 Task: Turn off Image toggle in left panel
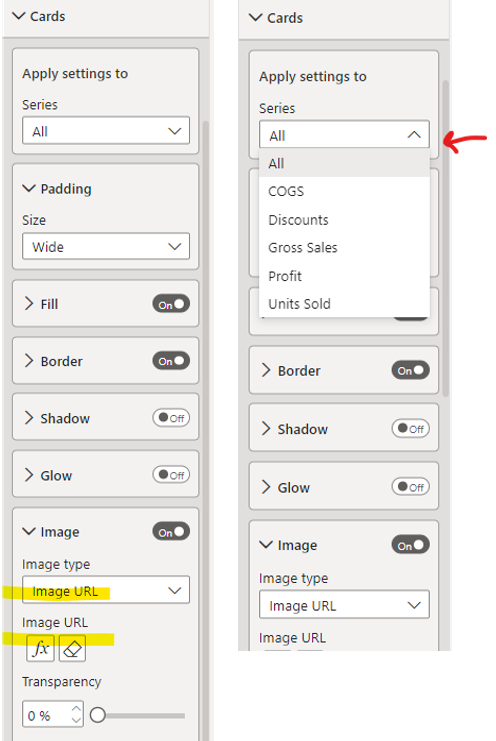pos(171,532)
